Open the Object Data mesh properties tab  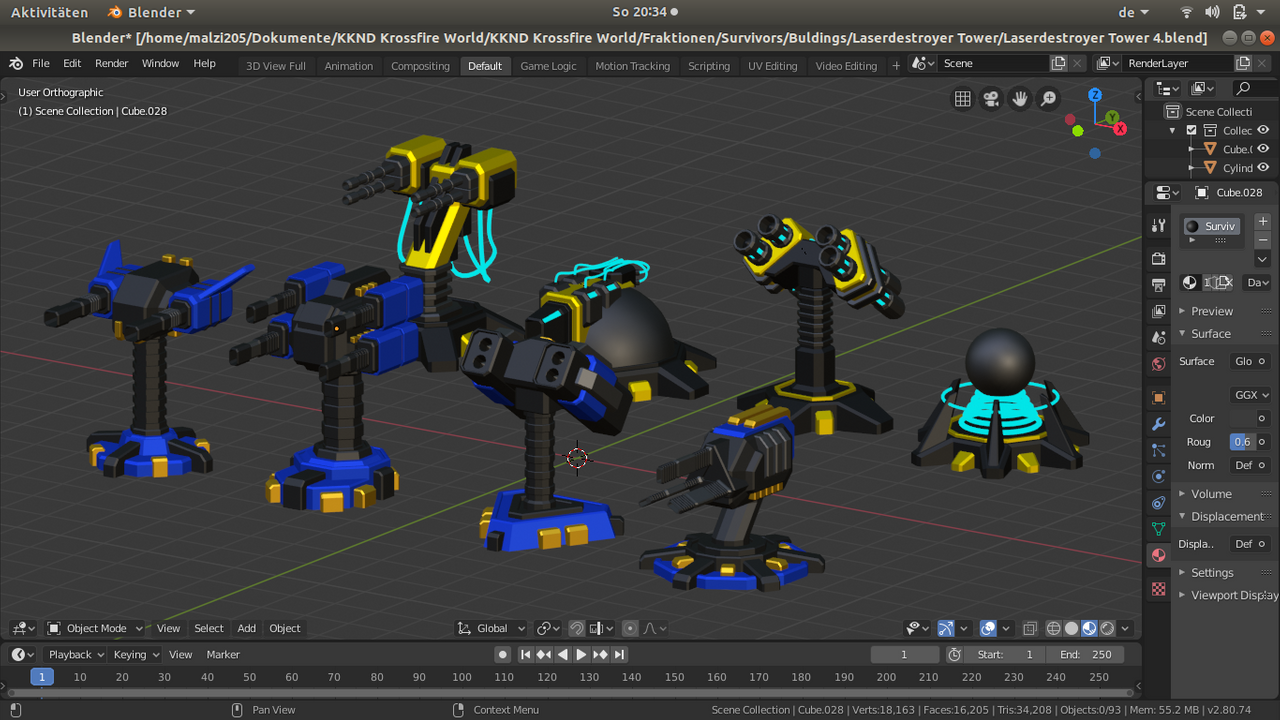coord(1158,528)
